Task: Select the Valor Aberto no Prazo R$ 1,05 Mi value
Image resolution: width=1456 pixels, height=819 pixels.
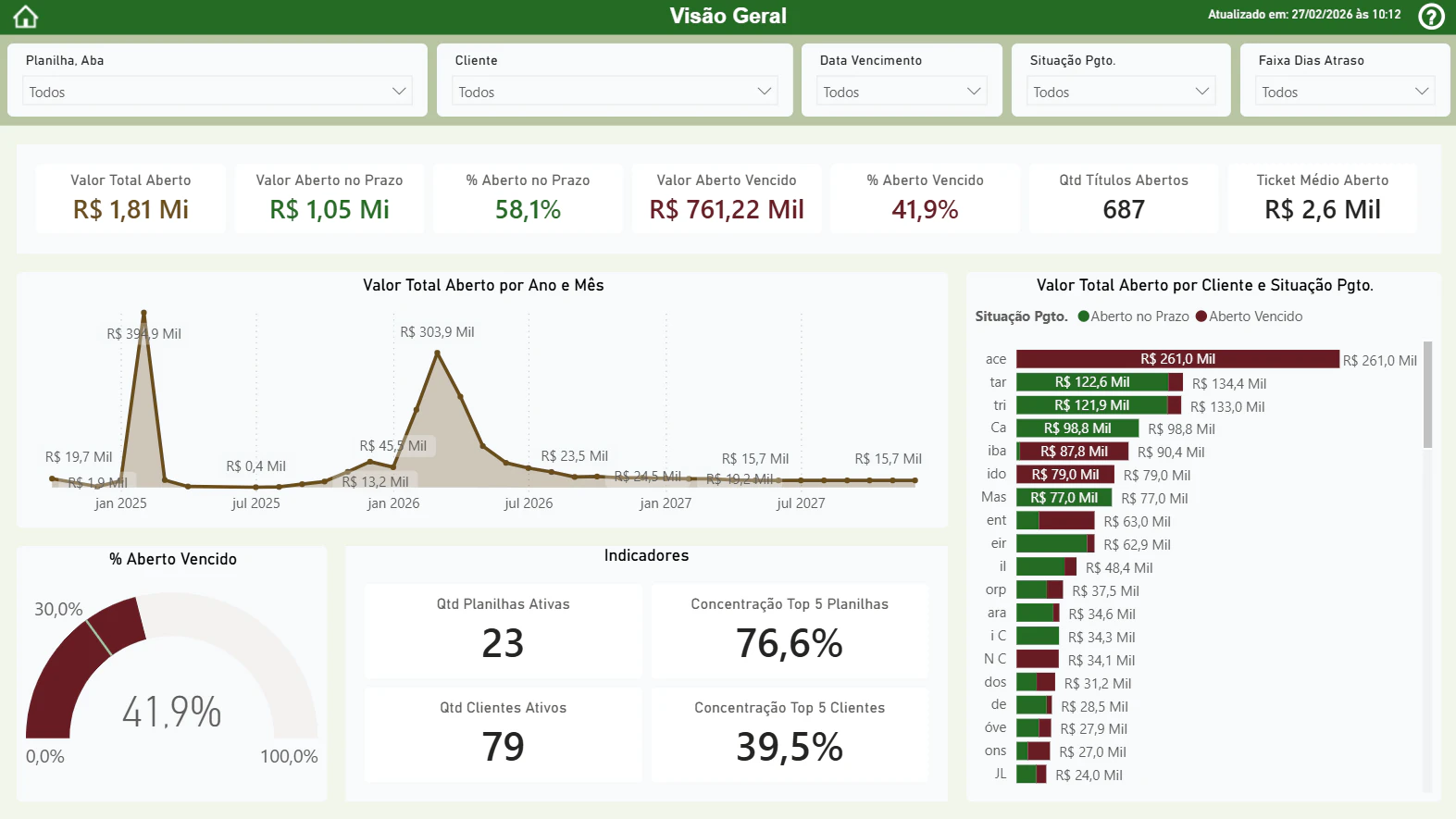Action: 330,210
